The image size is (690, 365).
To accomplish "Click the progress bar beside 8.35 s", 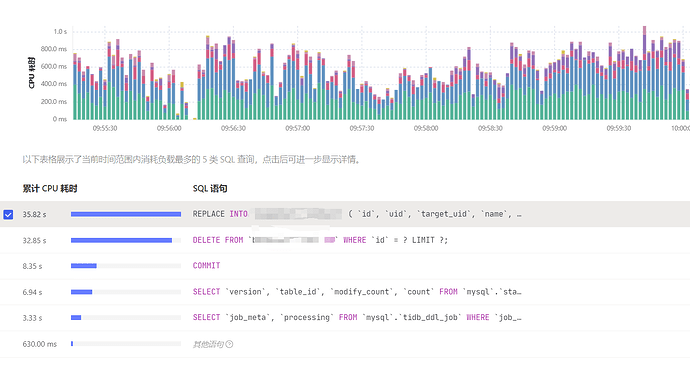I will pyautogui.click(x=126, y=266).
